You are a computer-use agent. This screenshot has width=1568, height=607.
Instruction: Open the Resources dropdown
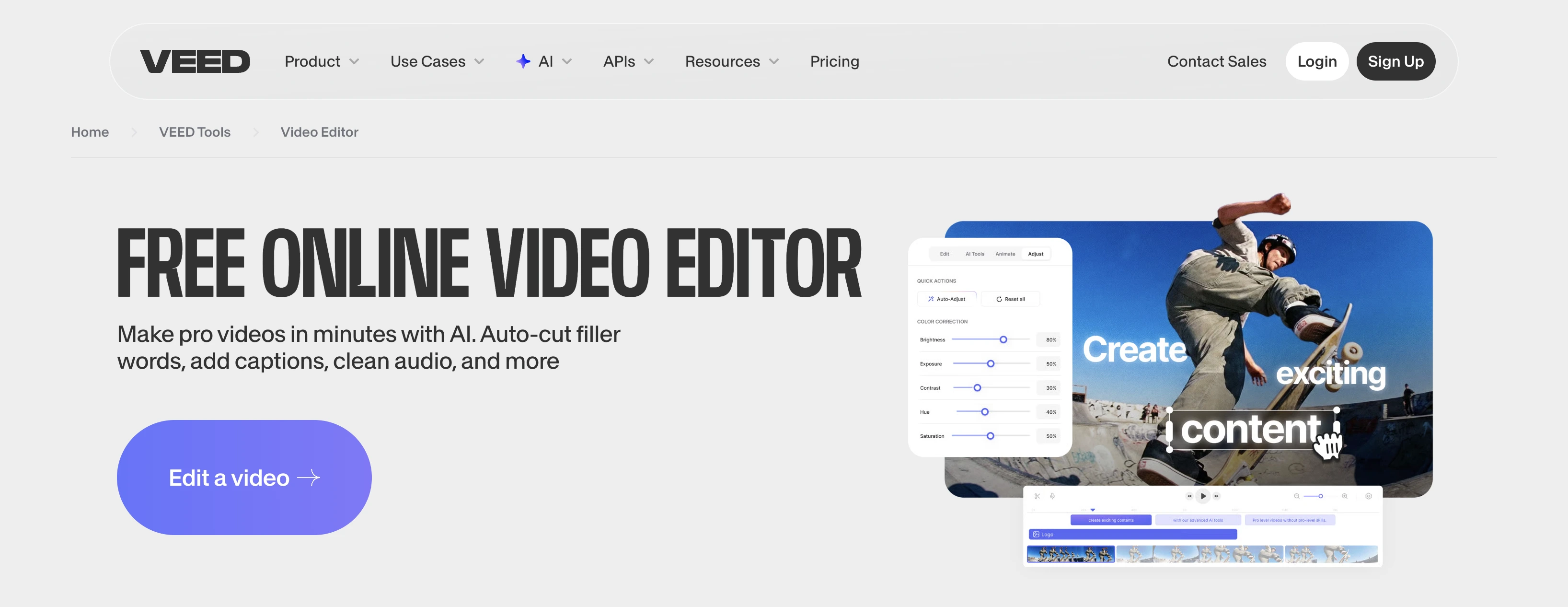731,61
